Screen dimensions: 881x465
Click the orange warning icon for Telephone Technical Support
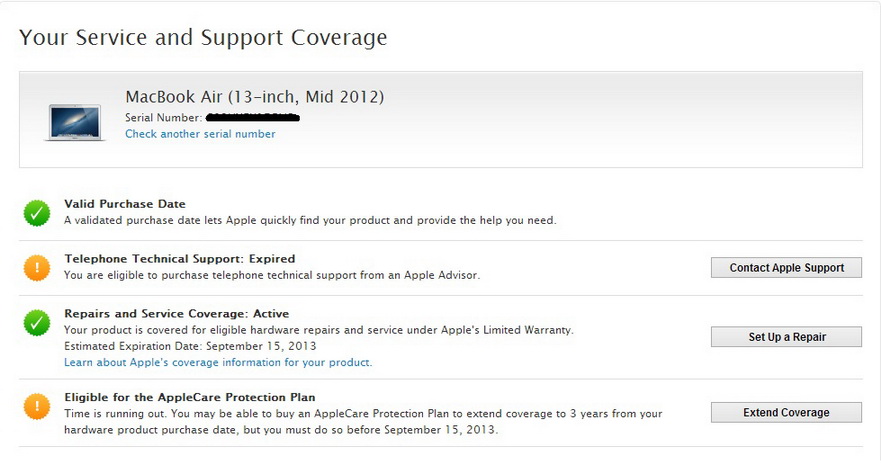pos(37,267)
